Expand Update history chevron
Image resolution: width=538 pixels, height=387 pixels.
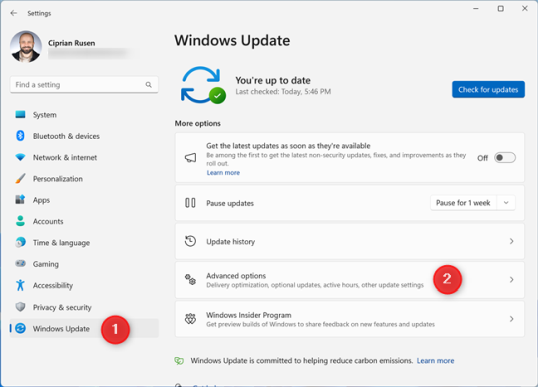click(511, 241)
